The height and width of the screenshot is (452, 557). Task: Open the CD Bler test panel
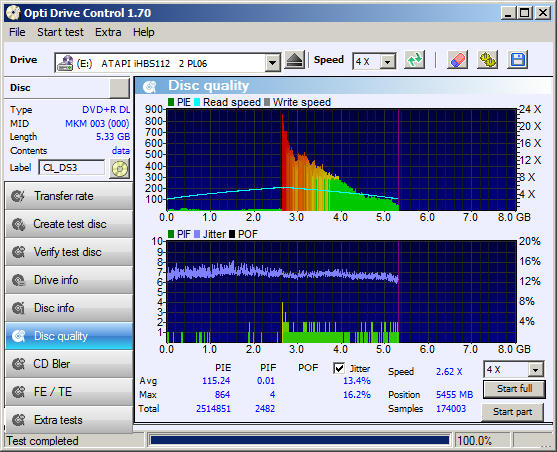coord(69,364)
